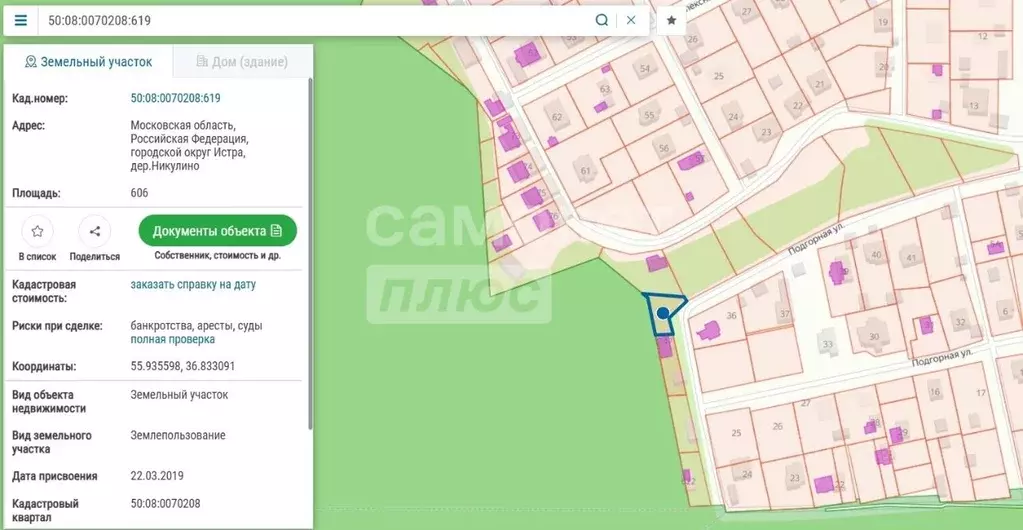Click the Поделиться share icon
This screenshot has height=530, width=1023.
pyautogui.click(x=95, y=231)
